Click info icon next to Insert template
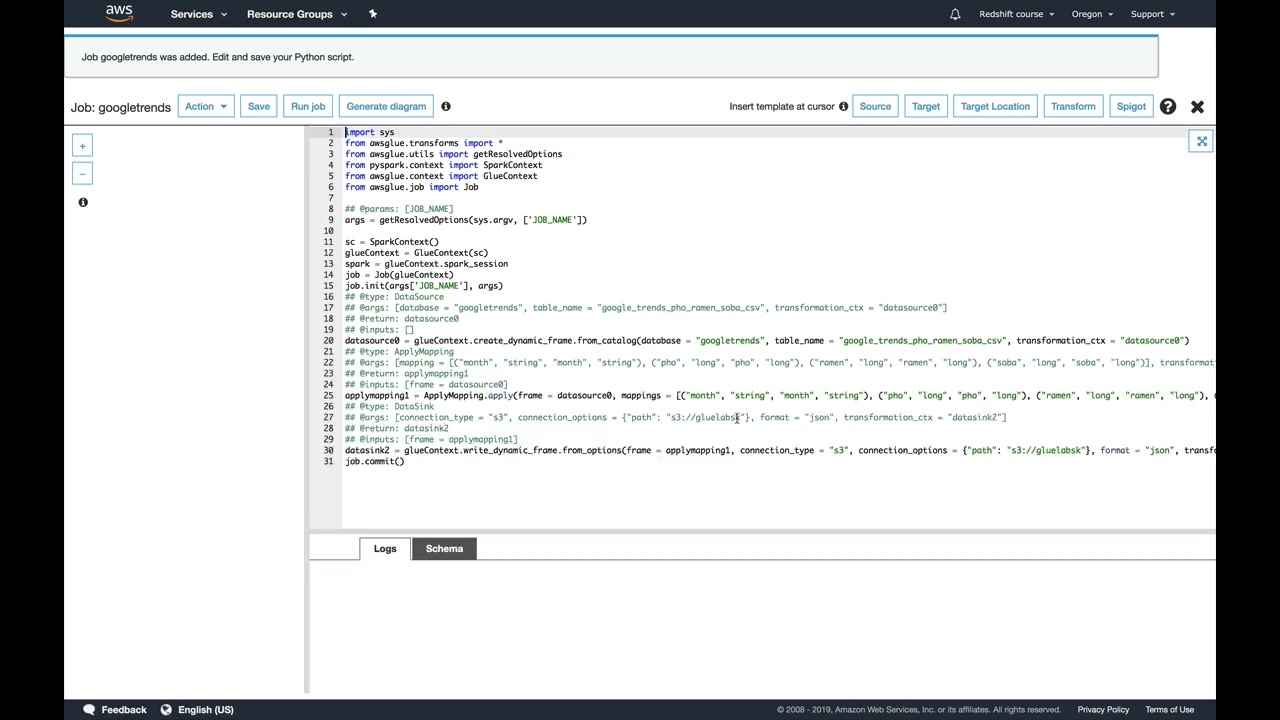The width and height of the screenshot is (1280, 720). (843, 106)
